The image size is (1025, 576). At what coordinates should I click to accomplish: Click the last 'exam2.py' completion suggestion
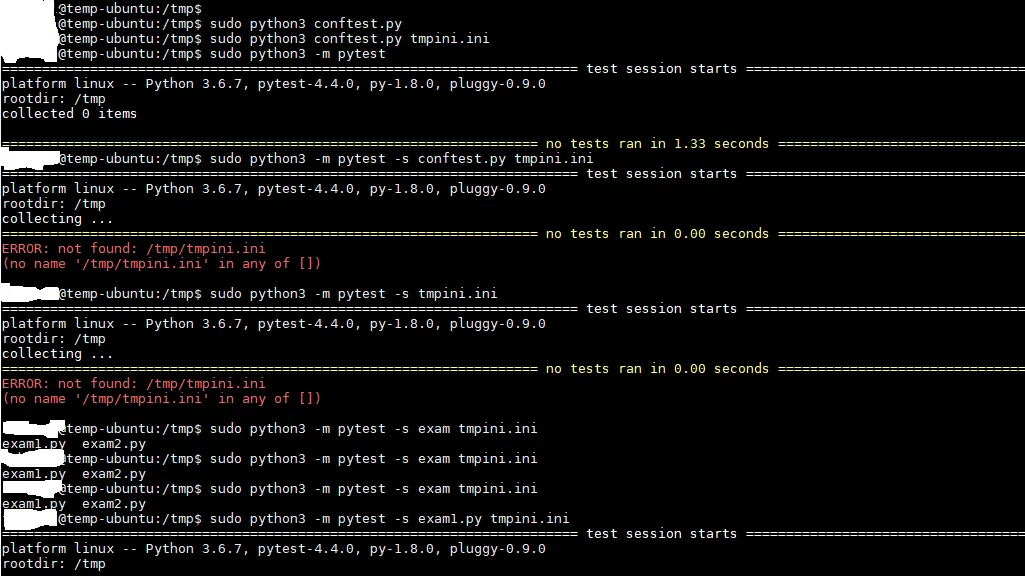(x=114, y=504)
